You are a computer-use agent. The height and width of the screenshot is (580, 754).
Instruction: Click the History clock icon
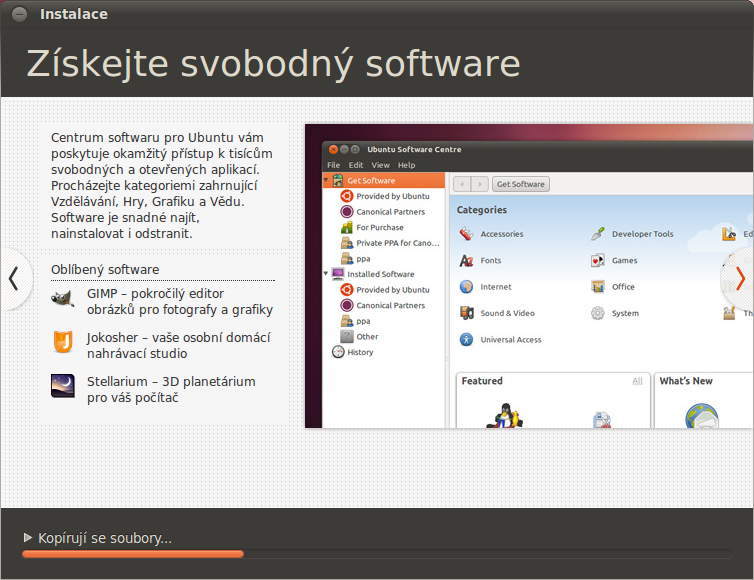338,352
